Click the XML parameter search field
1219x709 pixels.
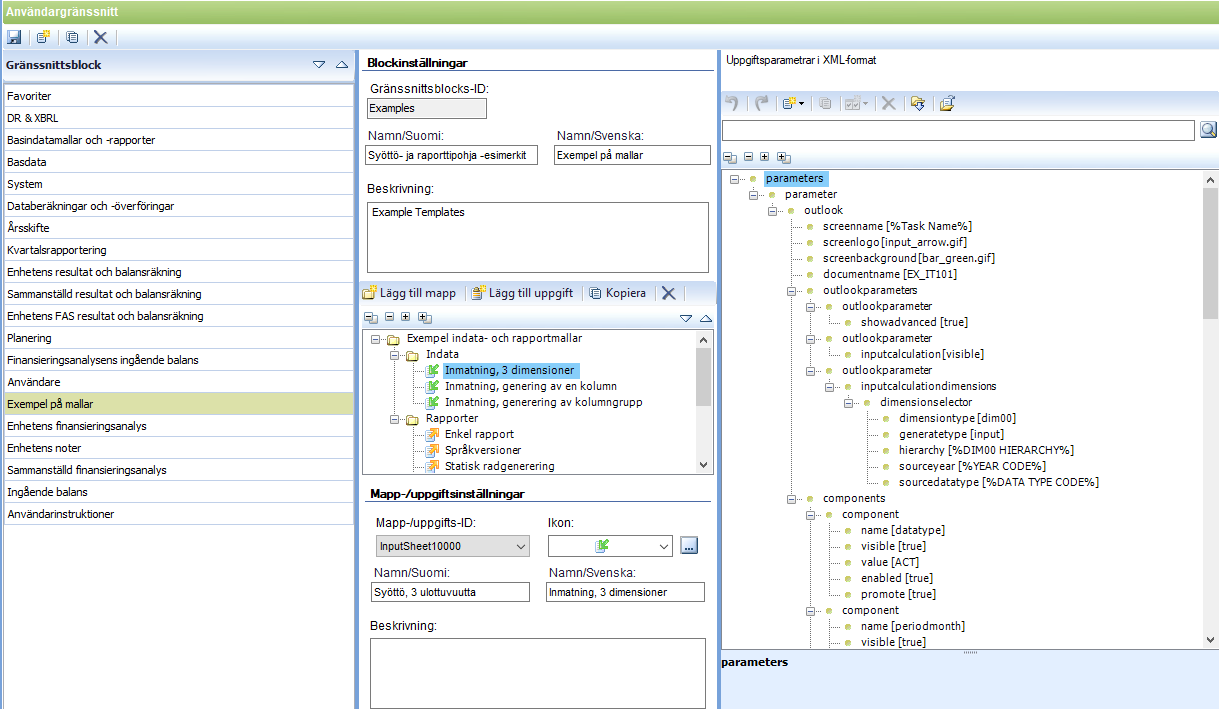[958, 131]
